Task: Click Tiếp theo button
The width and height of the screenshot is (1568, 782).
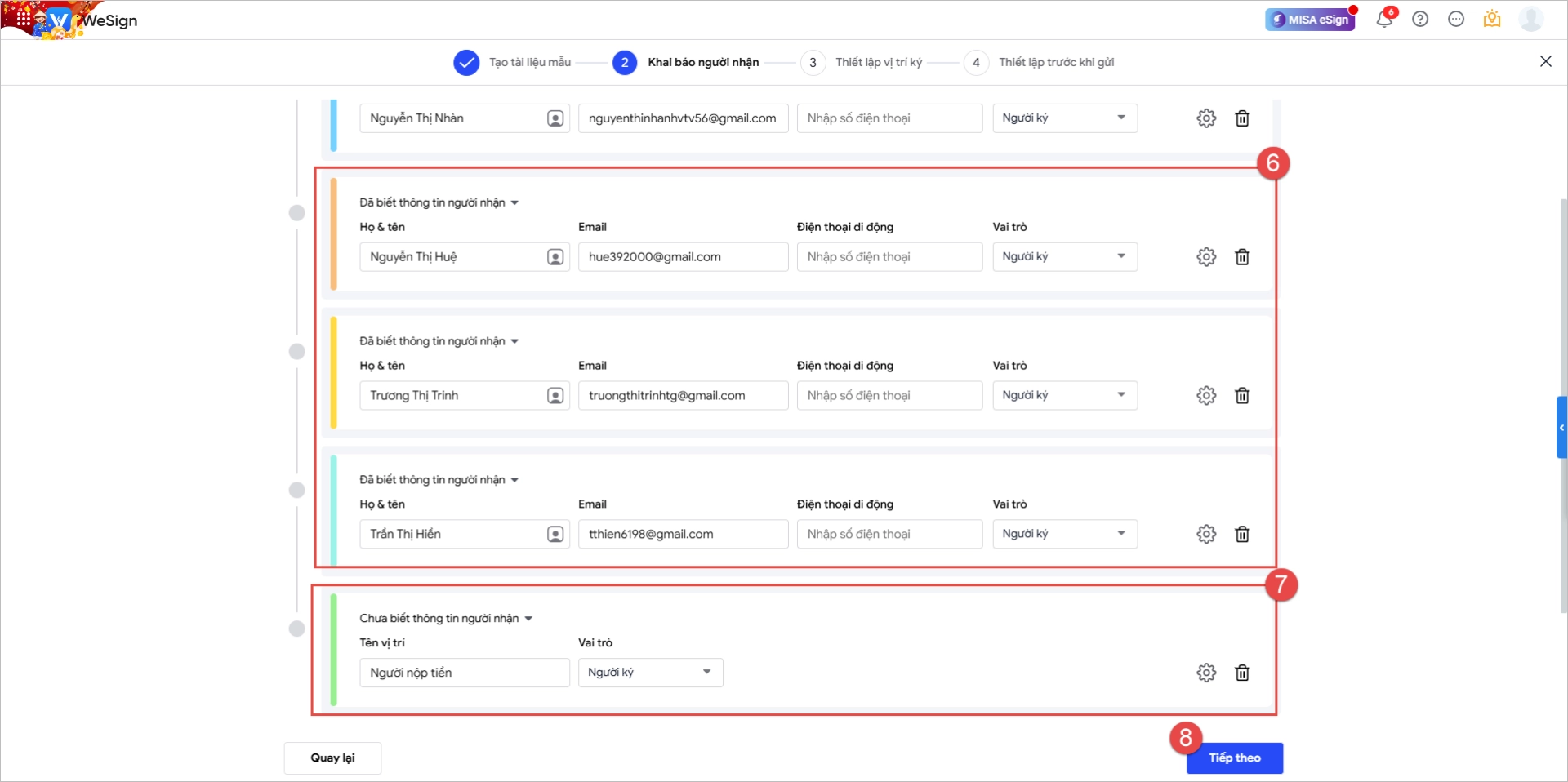Action: [1235, 758]
